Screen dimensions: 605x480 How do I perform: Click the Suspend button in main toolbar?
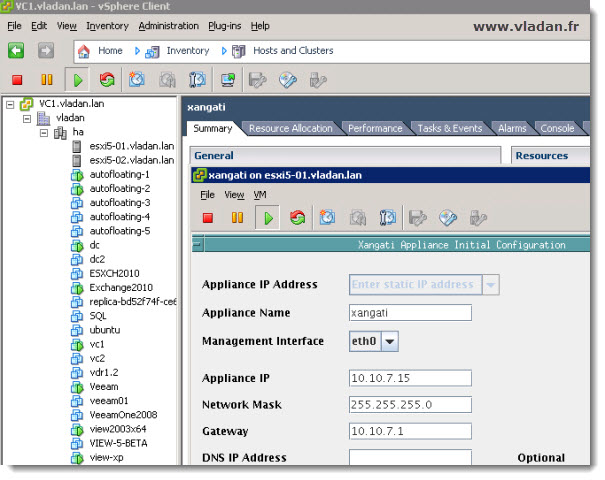pos(47,80)
